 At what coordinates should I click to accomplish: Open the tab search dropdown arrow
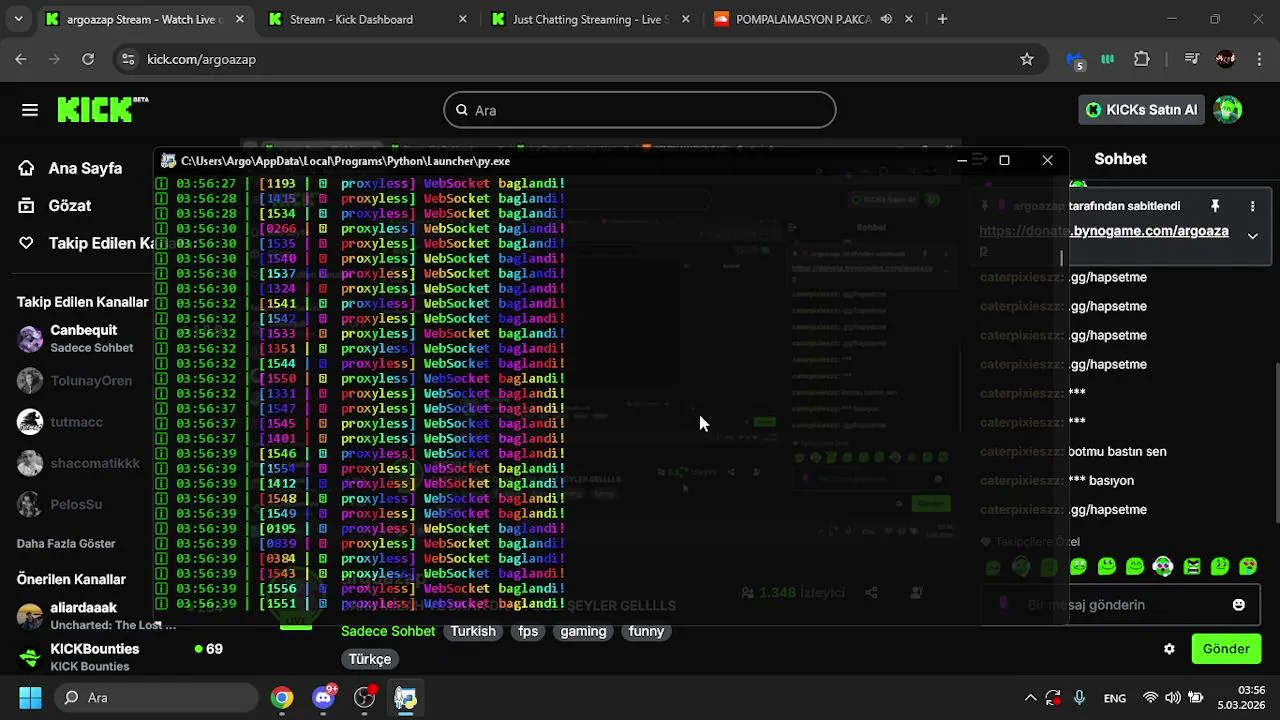pos(18,19)
